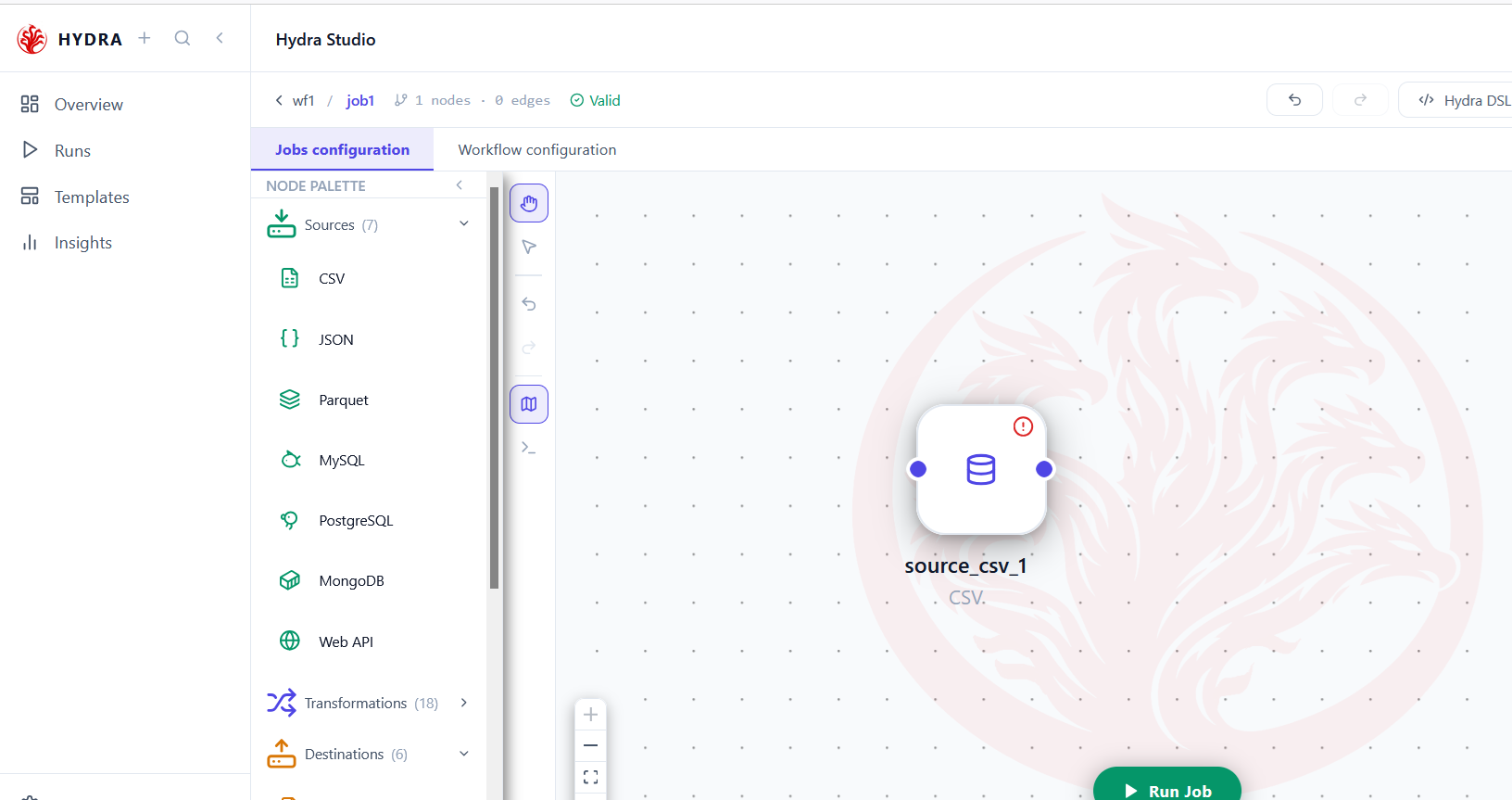Click the node's left input port
This screenshot has height=800, width=1512.
(918, 469)
